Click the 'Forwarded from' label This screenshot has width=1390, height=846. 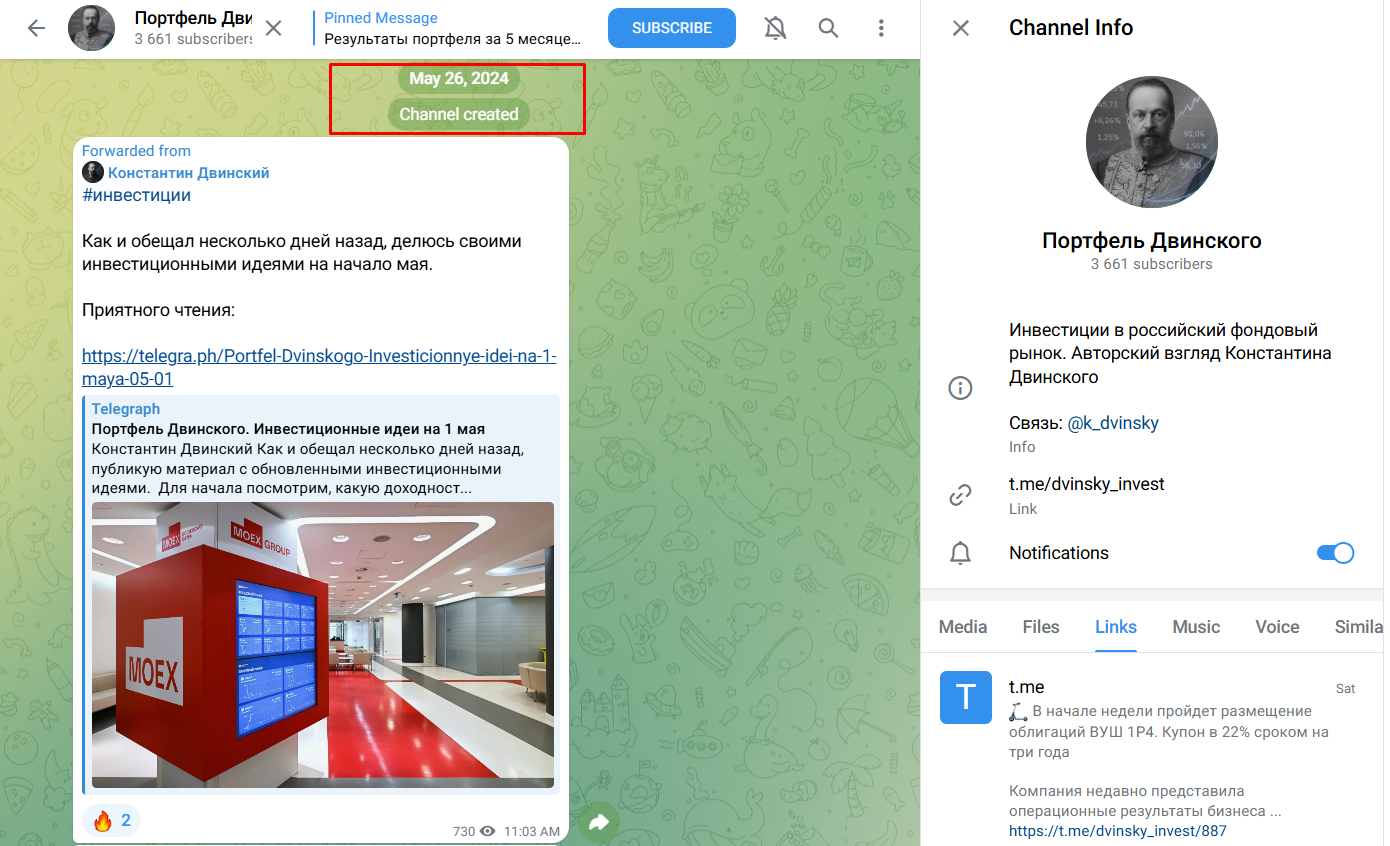click(136, 151)
